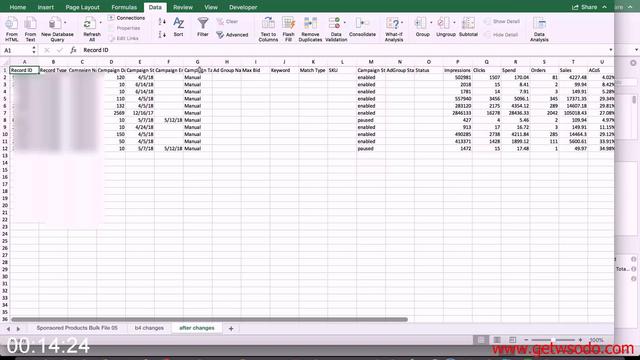640x360 pixels.
Task: Click the zoom slider
Action: (x=553, y=340)
